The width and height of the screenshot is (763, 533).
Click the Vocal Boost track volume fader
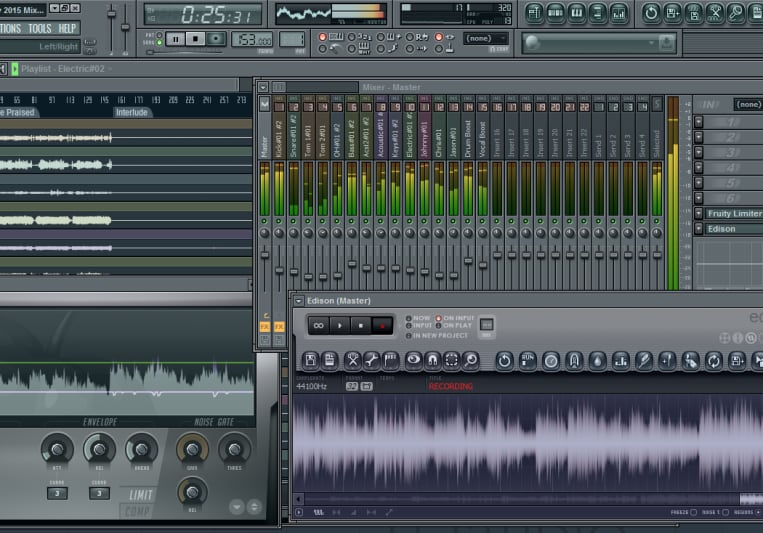(x=482, y=265)
